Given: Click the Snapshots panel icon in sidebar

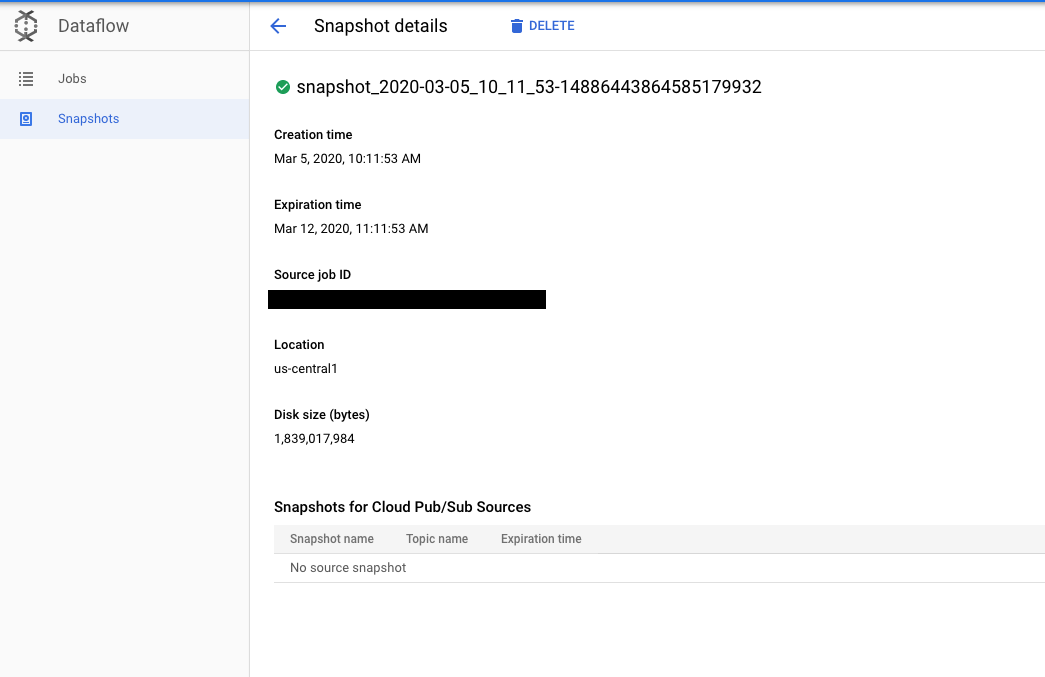Looking at the screenshot, I should pyautogui.click(x=24, y=118).
